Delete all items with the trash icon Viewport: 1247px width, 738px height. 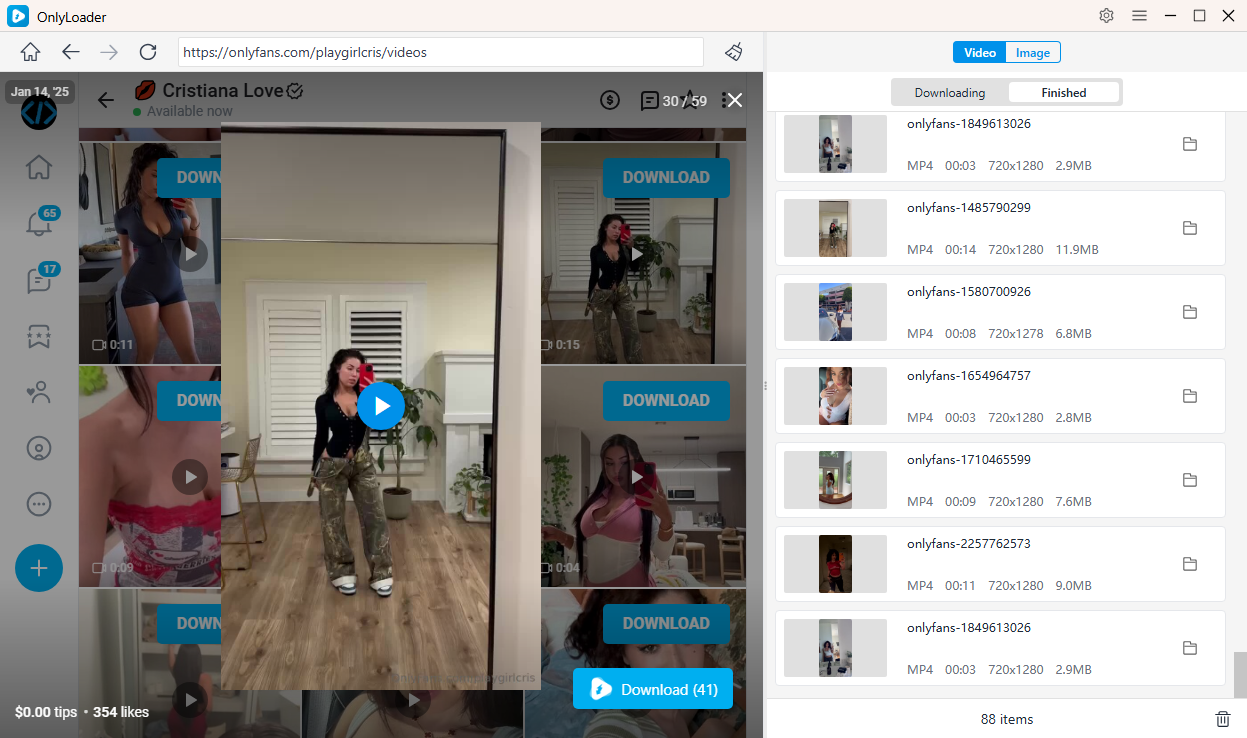pyautogui.click(x=1222, y=719)
